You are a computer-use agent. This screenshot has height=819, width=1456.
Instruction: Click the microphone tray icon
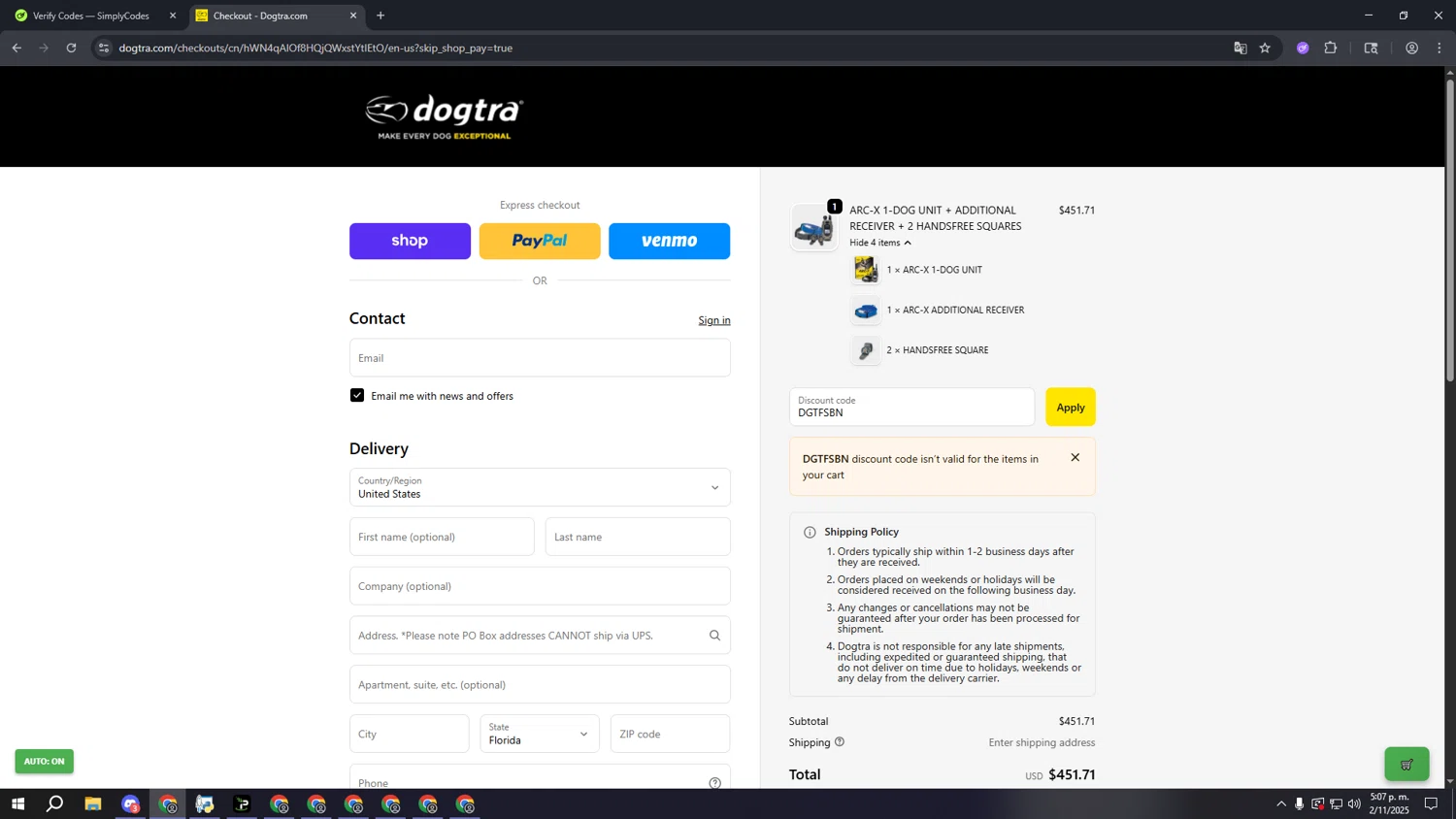tap(1299, 803)
